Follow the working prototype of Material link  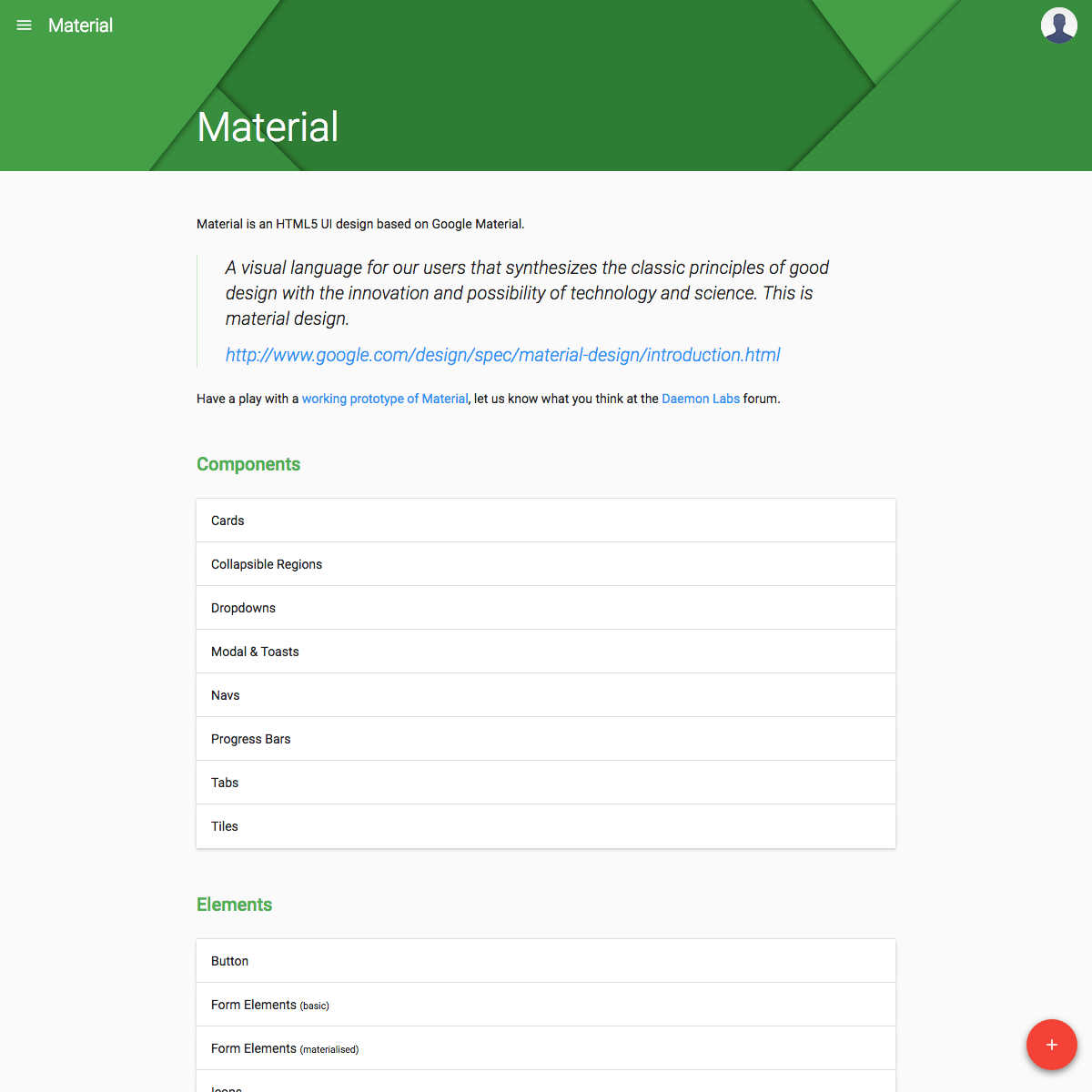[x=385, y=399]
